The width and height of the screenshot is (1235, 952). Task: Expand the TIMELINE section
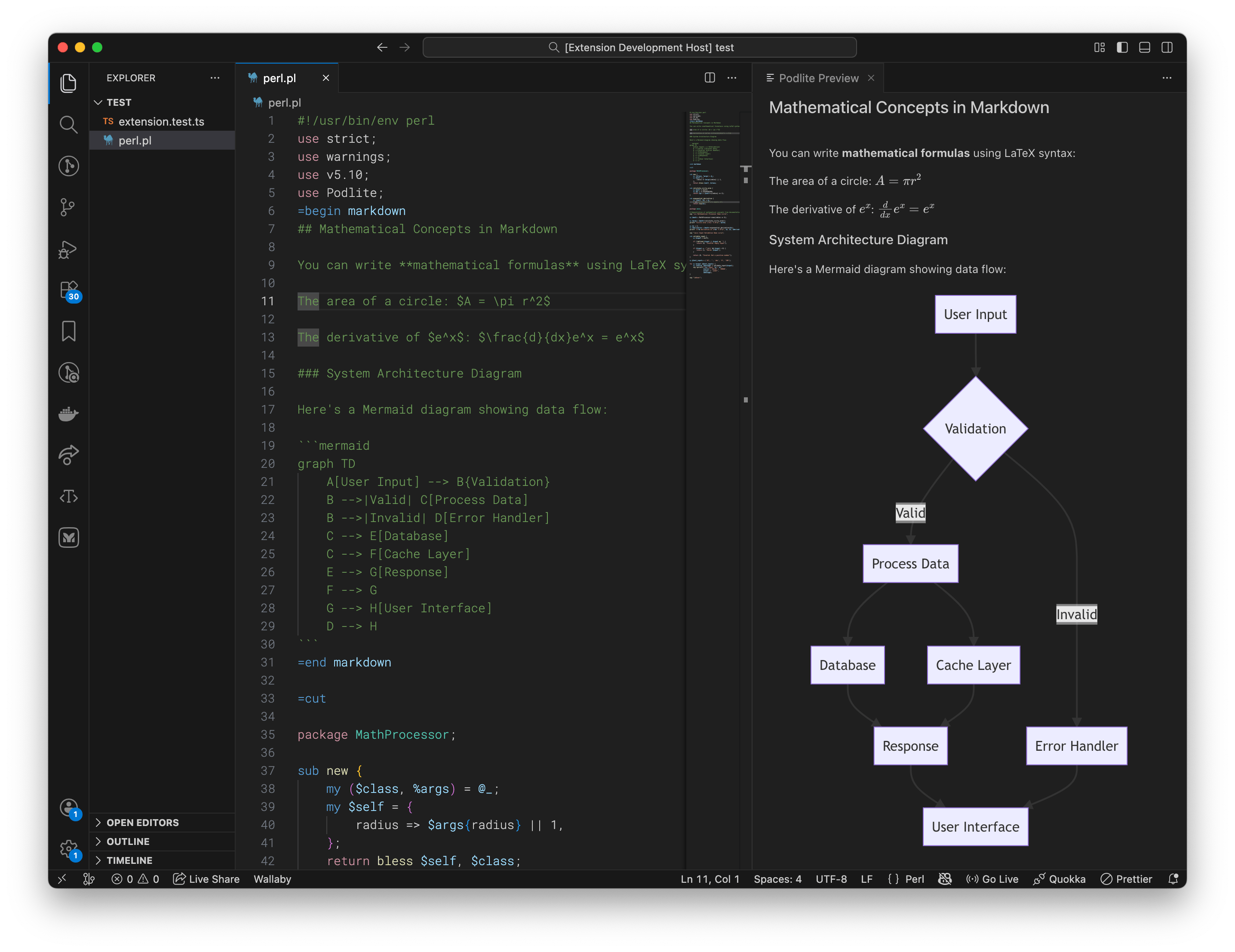point(129,860)
